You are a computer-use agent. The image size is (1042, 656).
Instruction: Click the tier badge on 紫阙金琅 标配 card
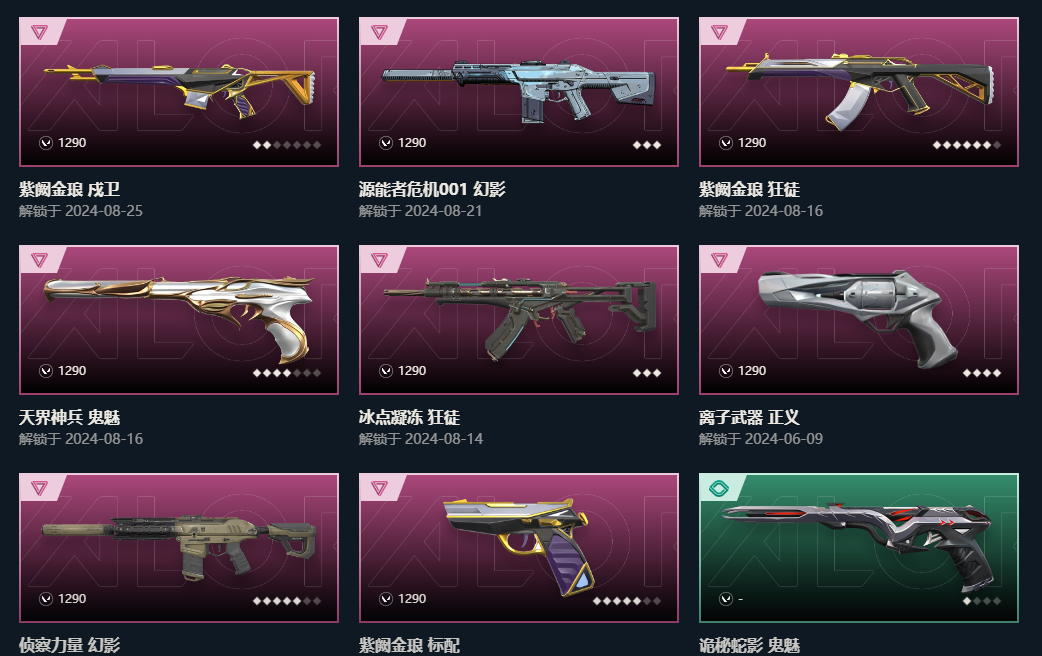click(379, 488)
